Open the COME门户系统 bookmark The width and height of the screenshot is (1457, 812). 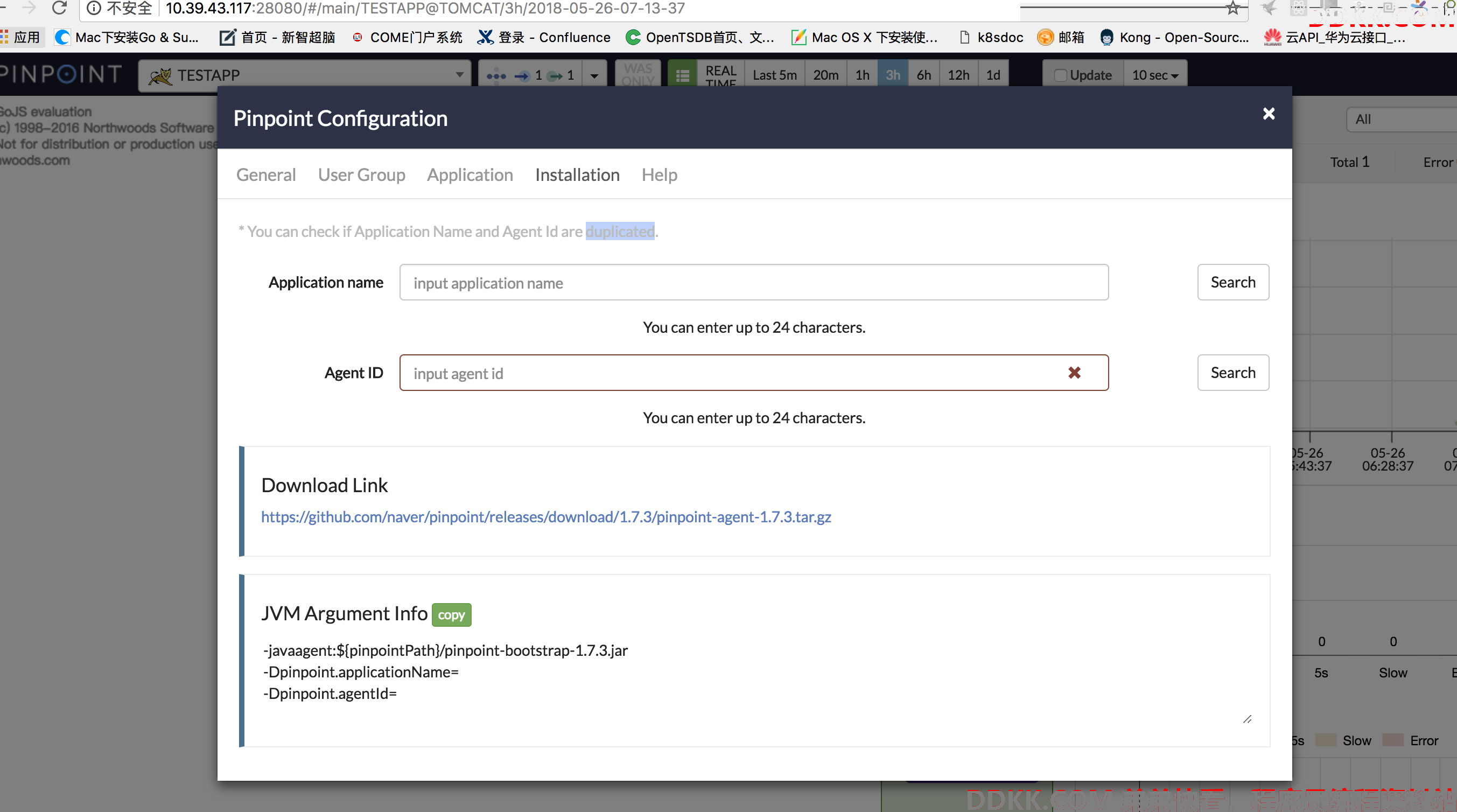407,37
